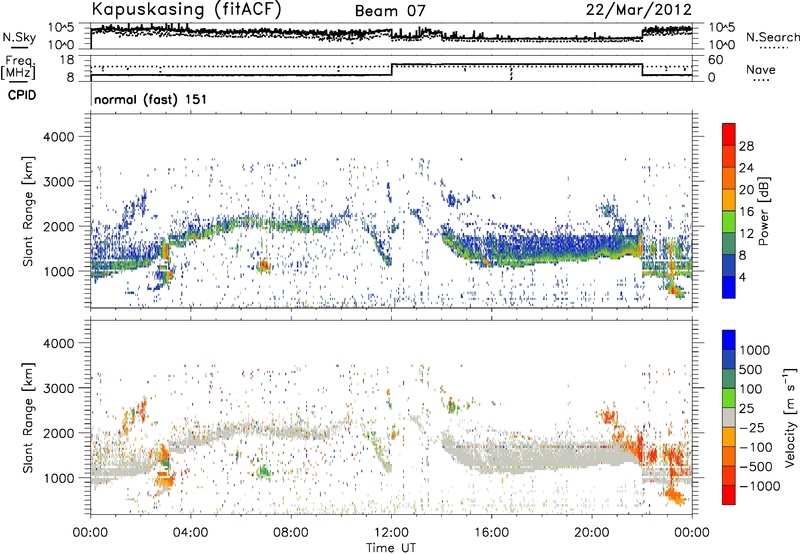Click the '2000' tick of the velocity panel
Screen dimensions: 800x554
(58, 433)
